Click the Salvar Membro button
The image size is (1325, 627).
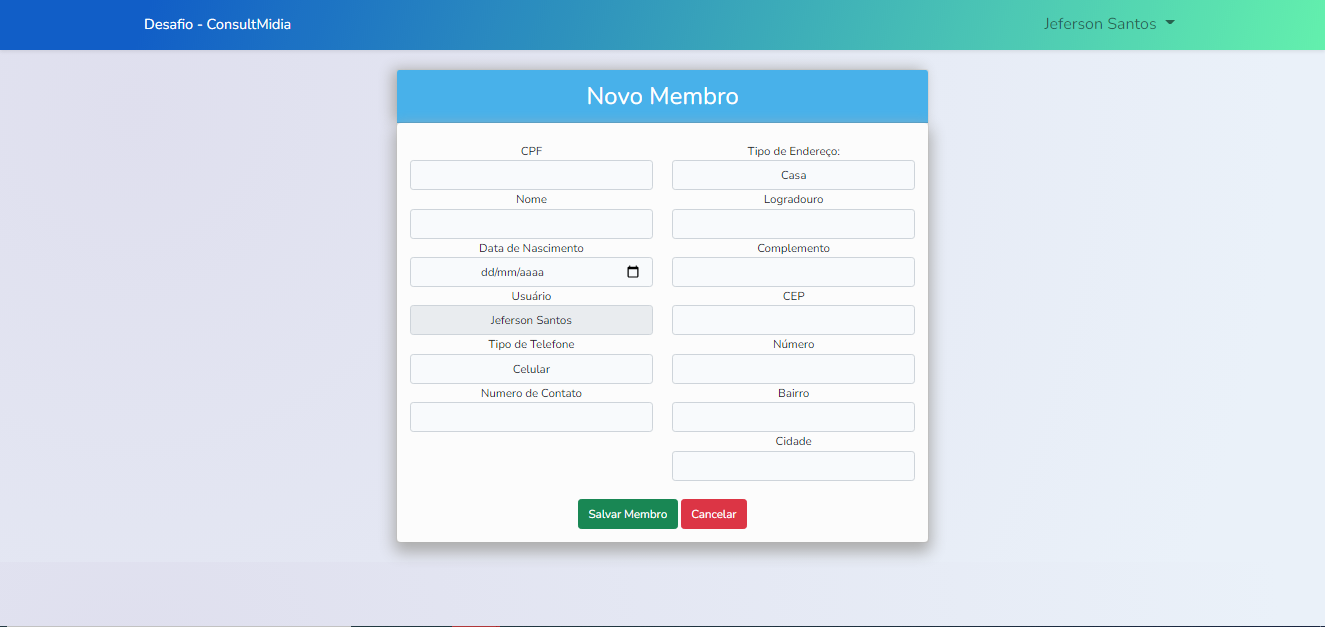tap(628, 514)
